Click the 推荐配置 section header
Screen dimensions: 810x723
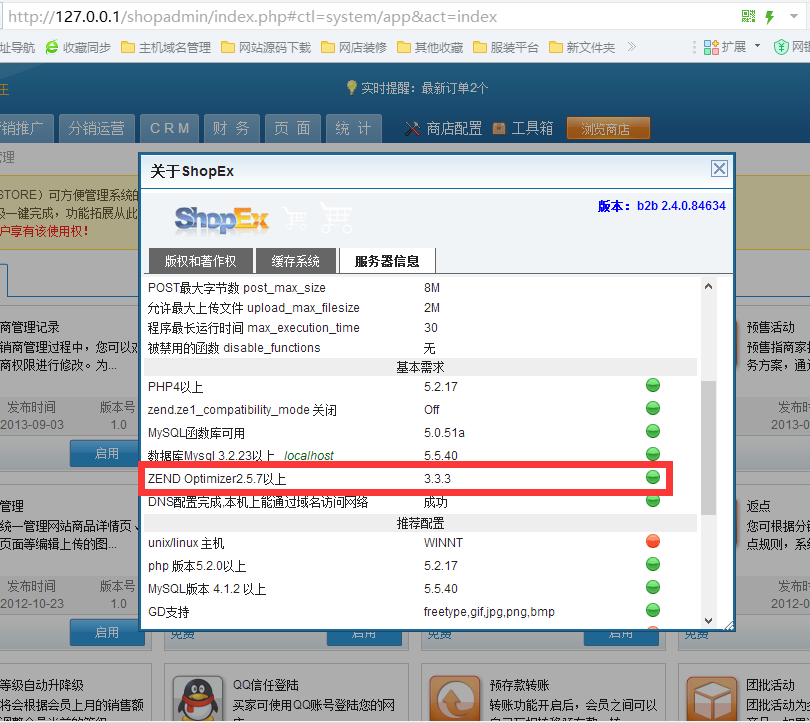(420, 523)
